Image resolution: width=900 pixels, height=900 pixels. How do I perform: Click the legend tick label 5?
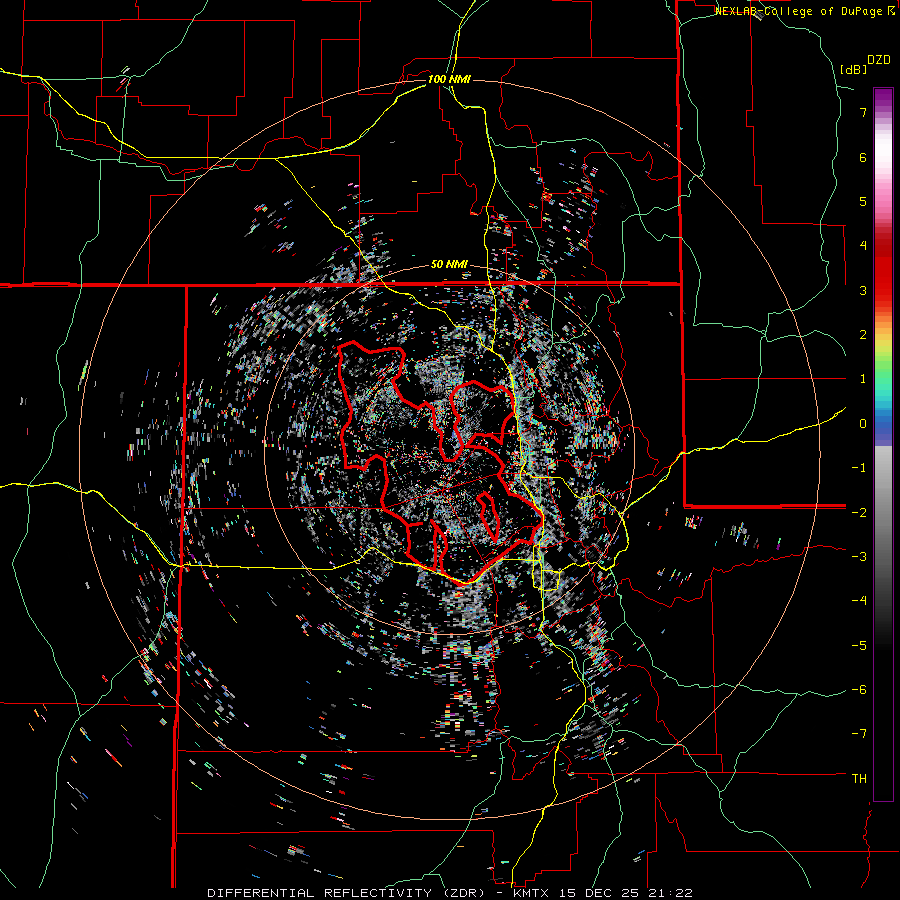[x=863, y=201]
